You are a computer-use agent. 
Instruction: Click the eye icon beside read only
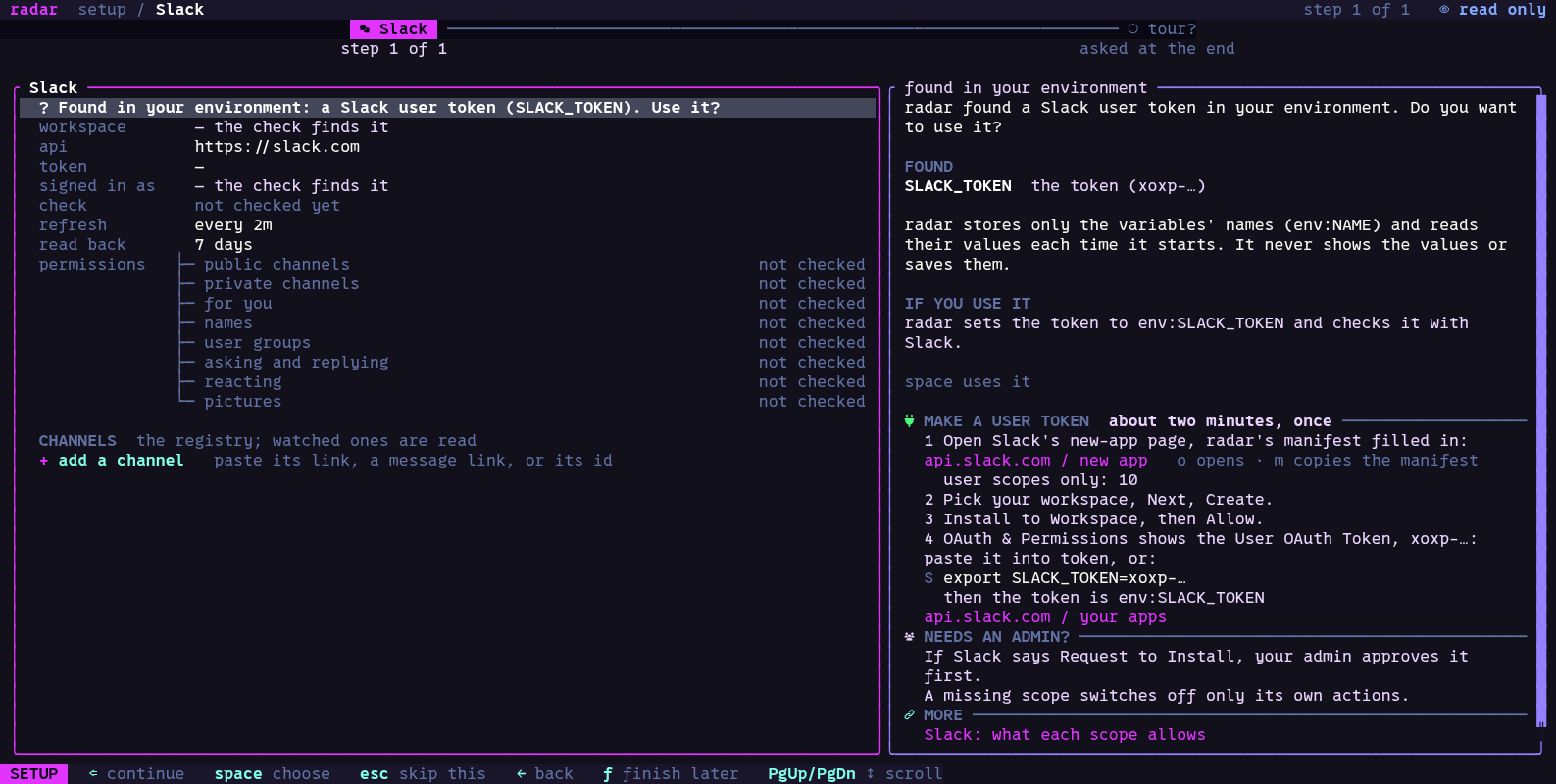pos(1444,10)
